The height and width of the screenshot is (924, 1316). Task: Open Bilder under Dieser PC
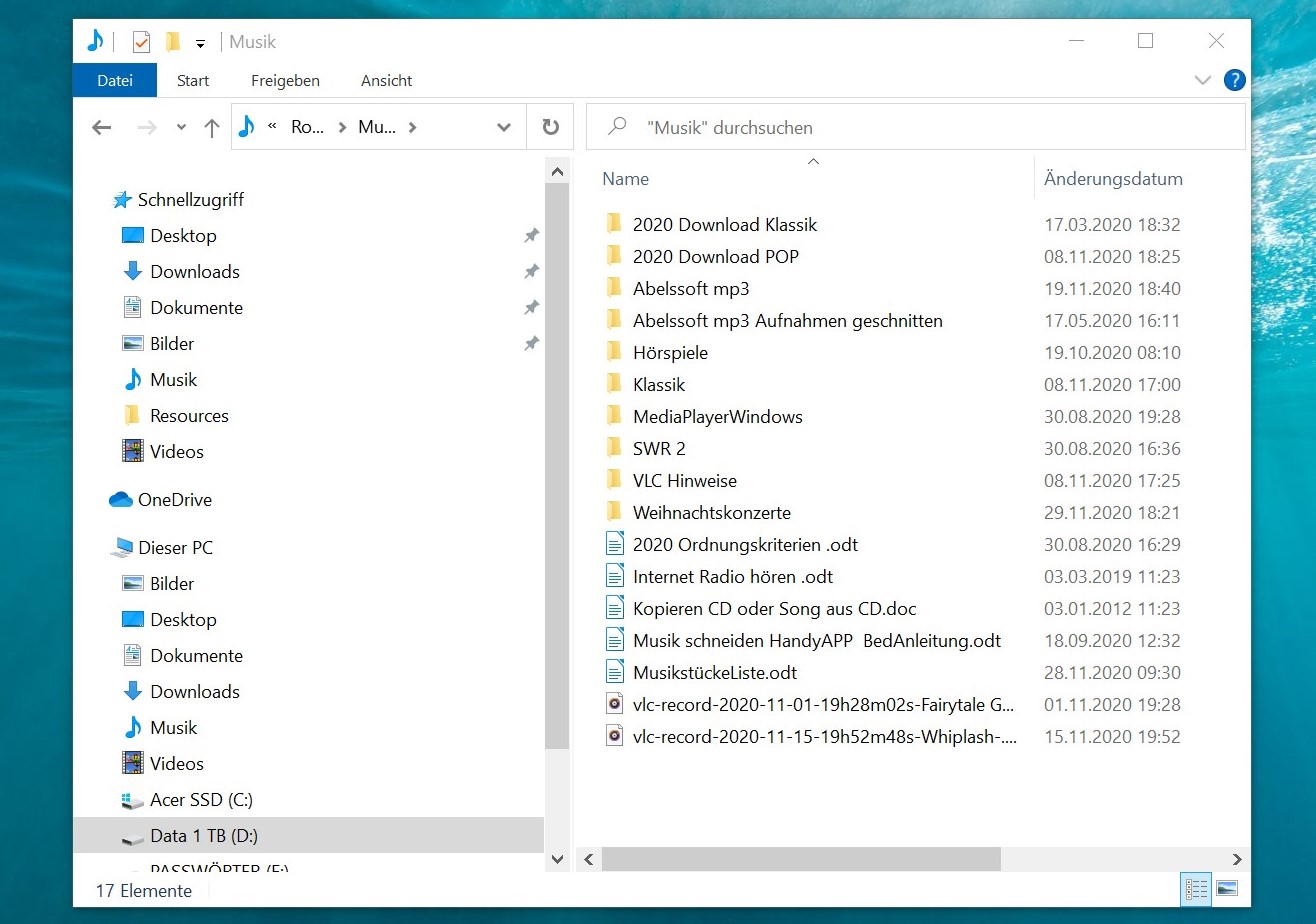click(172, 583)
